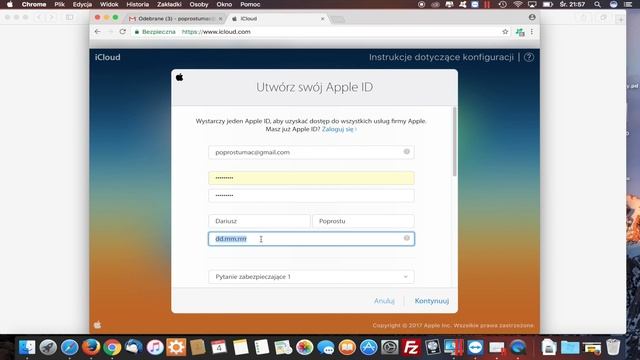Click the Chrome reload page icon

(122, 31)
